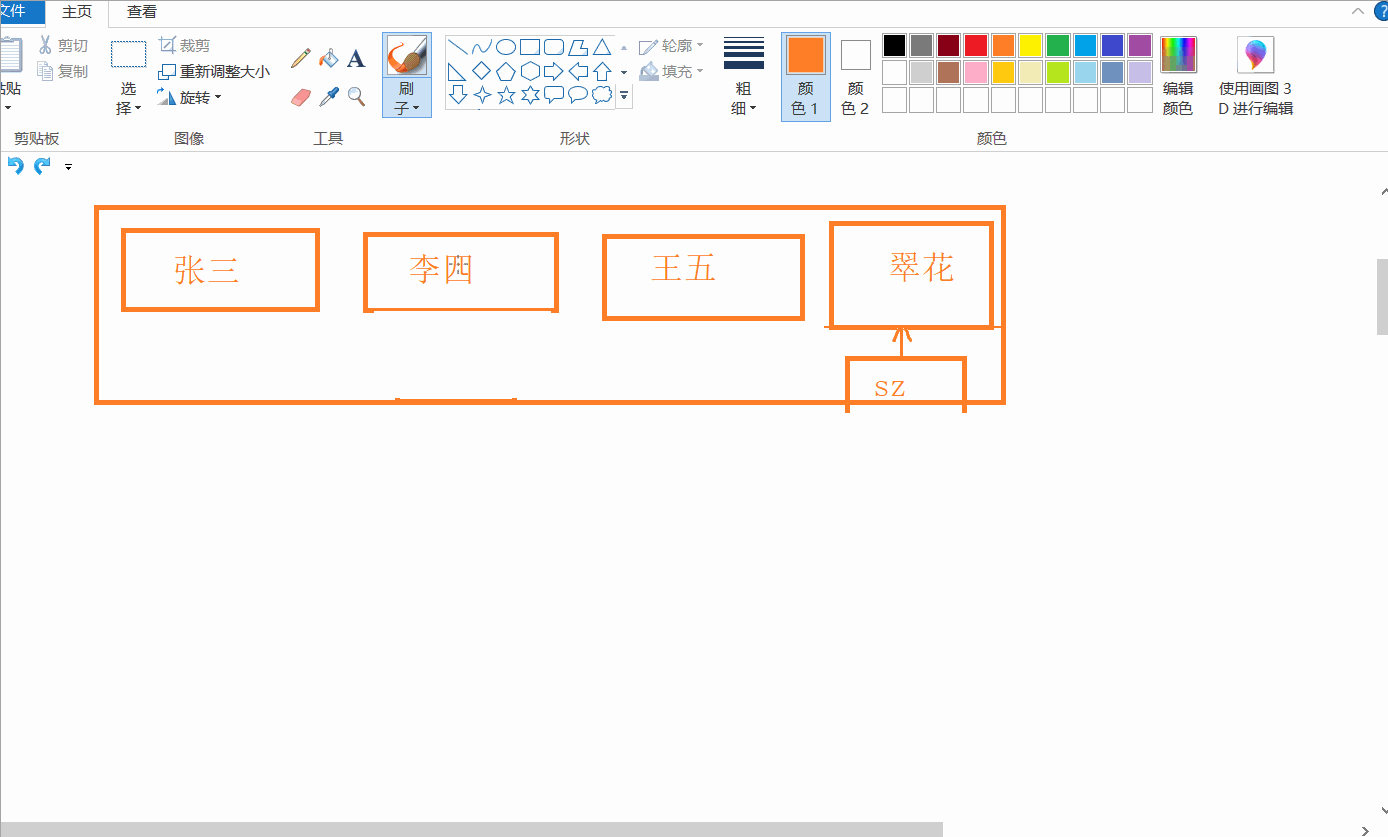The height and width of the screenshot is (837, 1388).
Task: Select the Fill with color bucket tool
Action: point(329,58)
